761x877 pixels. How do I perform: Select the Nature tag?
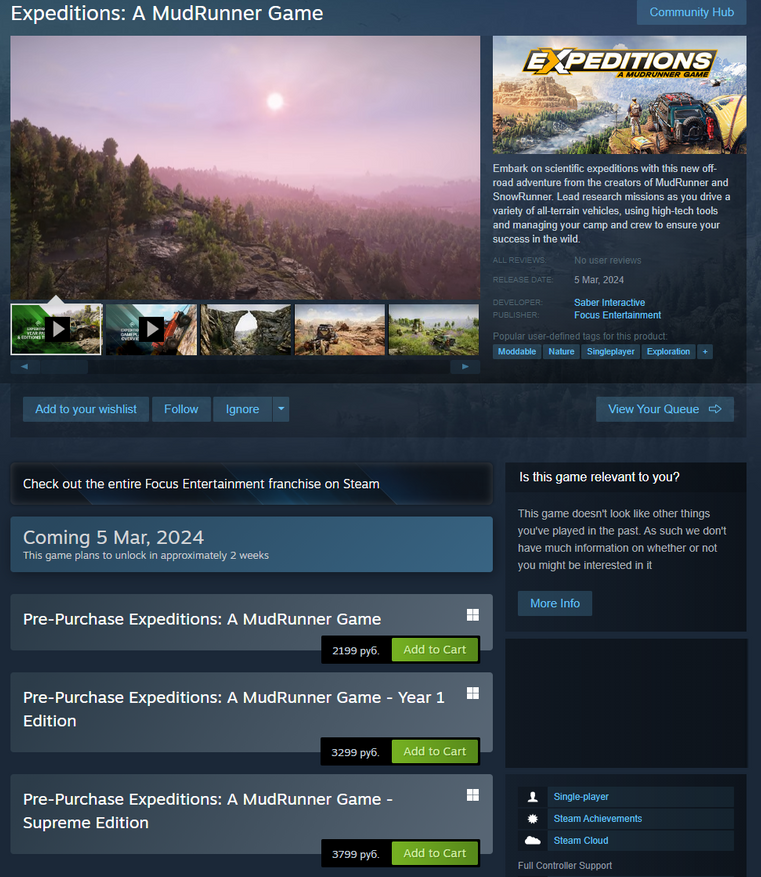tap(561, 352)
